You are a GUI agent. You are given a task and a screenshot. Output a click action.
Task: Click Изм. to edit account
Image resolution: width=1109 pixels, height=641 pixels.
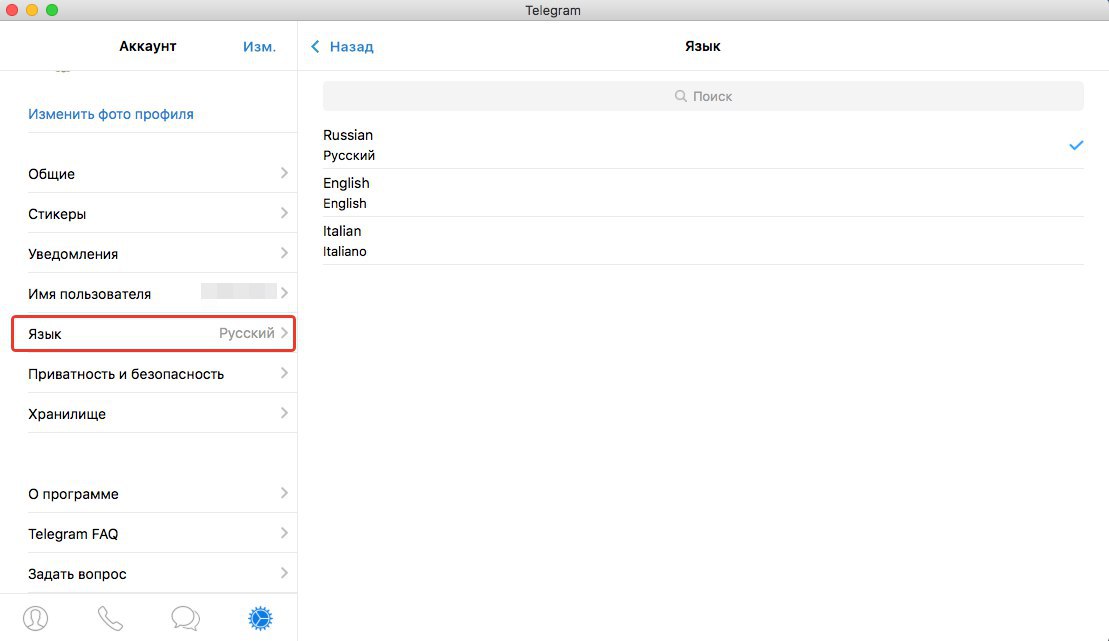[x=260, y=47]
